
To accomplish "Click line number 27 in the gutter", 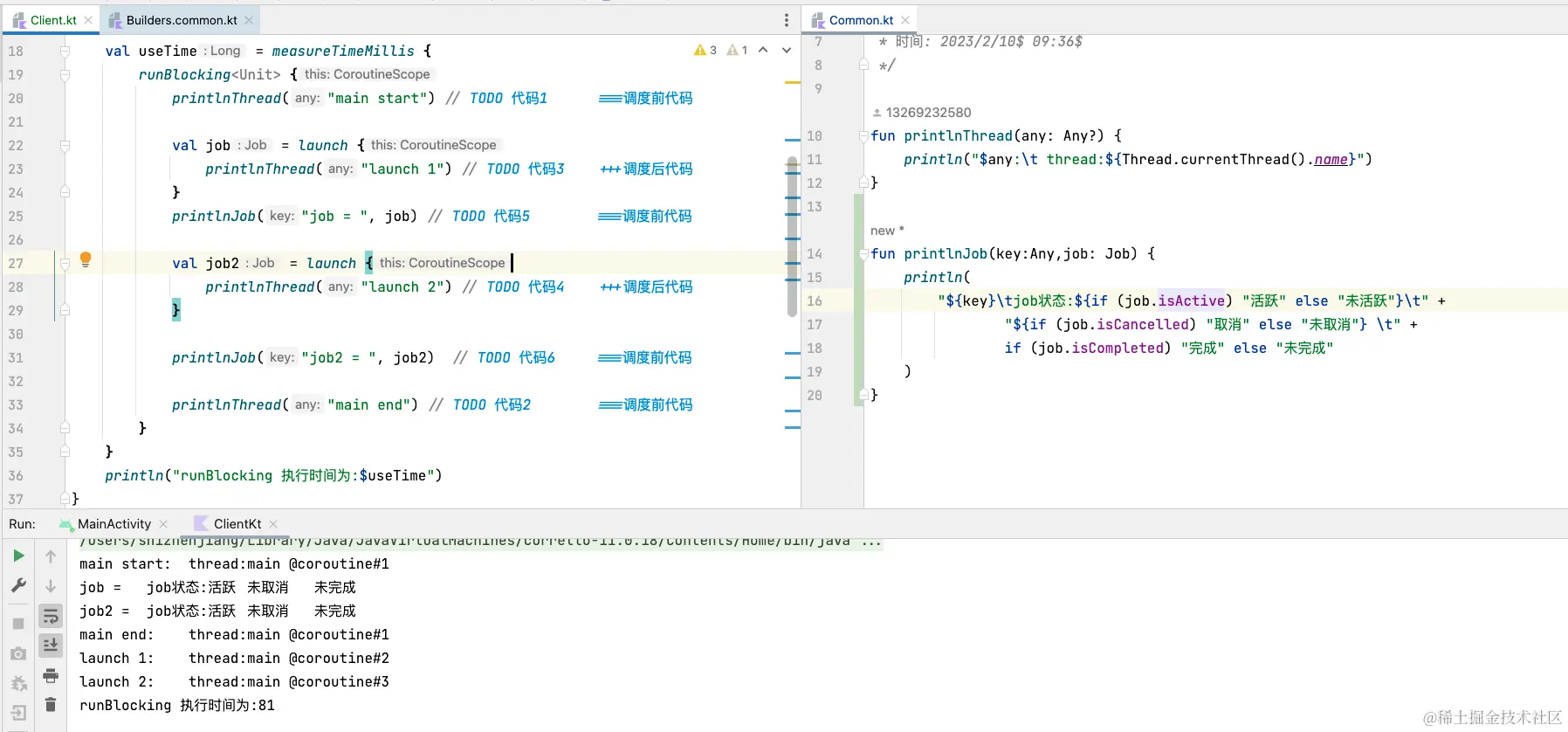I will coord(16,264).
